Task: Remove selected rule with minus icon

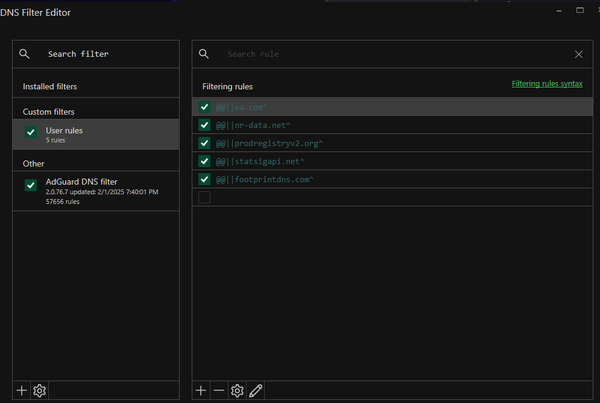Action: pos(219,390)
